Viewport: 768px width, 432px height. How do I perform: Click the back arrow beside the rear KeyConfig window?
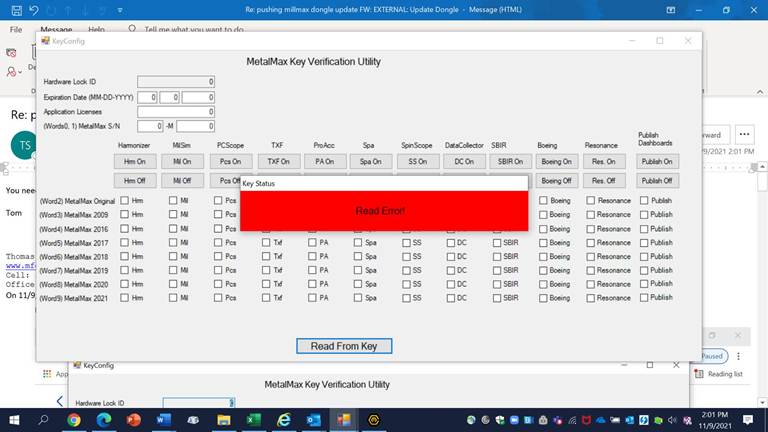pos(59,401)
